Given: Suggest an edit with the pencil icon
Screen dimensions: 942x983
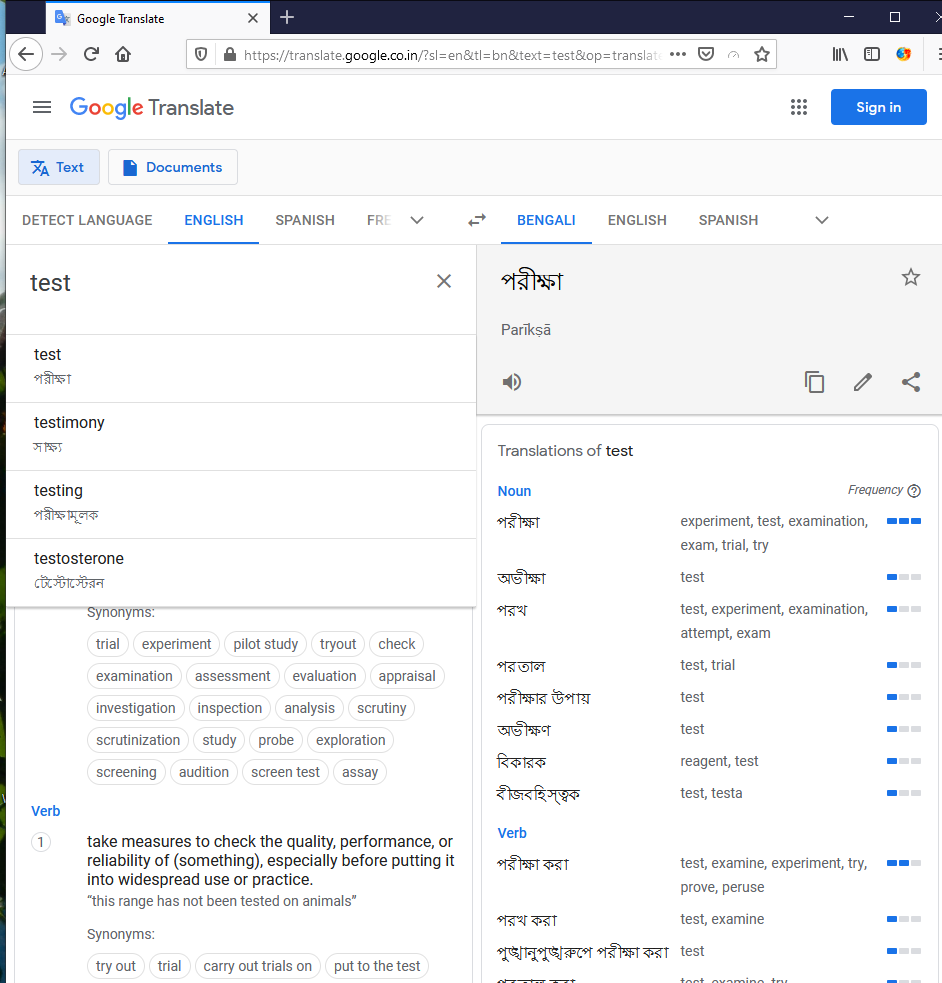Looking at the screenshot, I should 862,382.
